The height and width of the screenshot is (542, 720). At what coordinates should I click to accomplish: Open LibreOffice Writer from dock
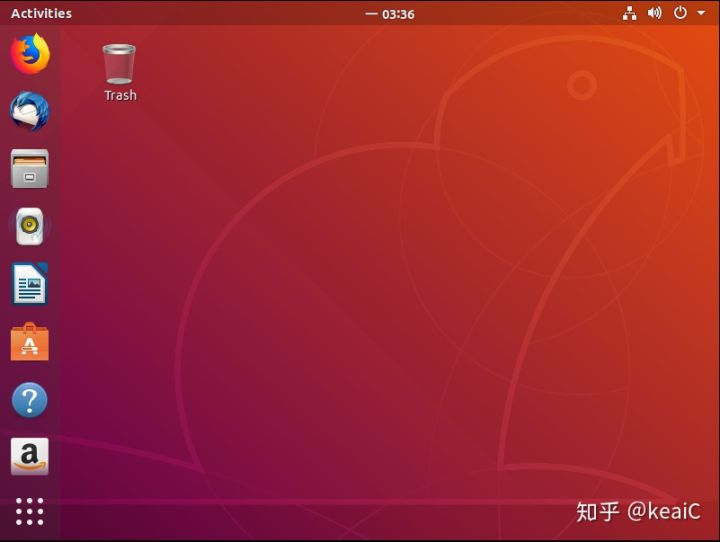[x=30, y=283]
